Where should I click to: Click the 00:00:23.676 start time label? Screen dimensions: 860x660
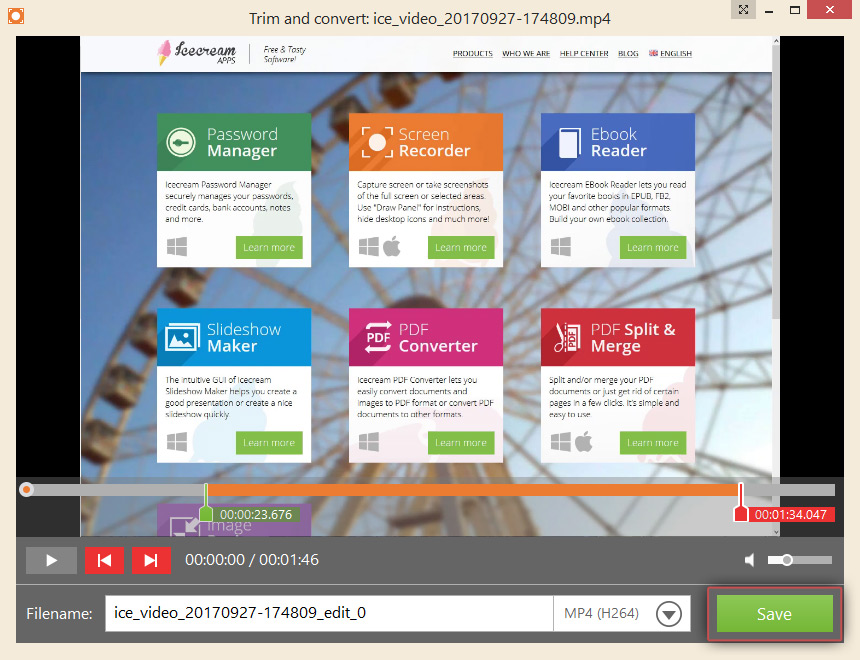pyautogui.click(x=256, y=515)
